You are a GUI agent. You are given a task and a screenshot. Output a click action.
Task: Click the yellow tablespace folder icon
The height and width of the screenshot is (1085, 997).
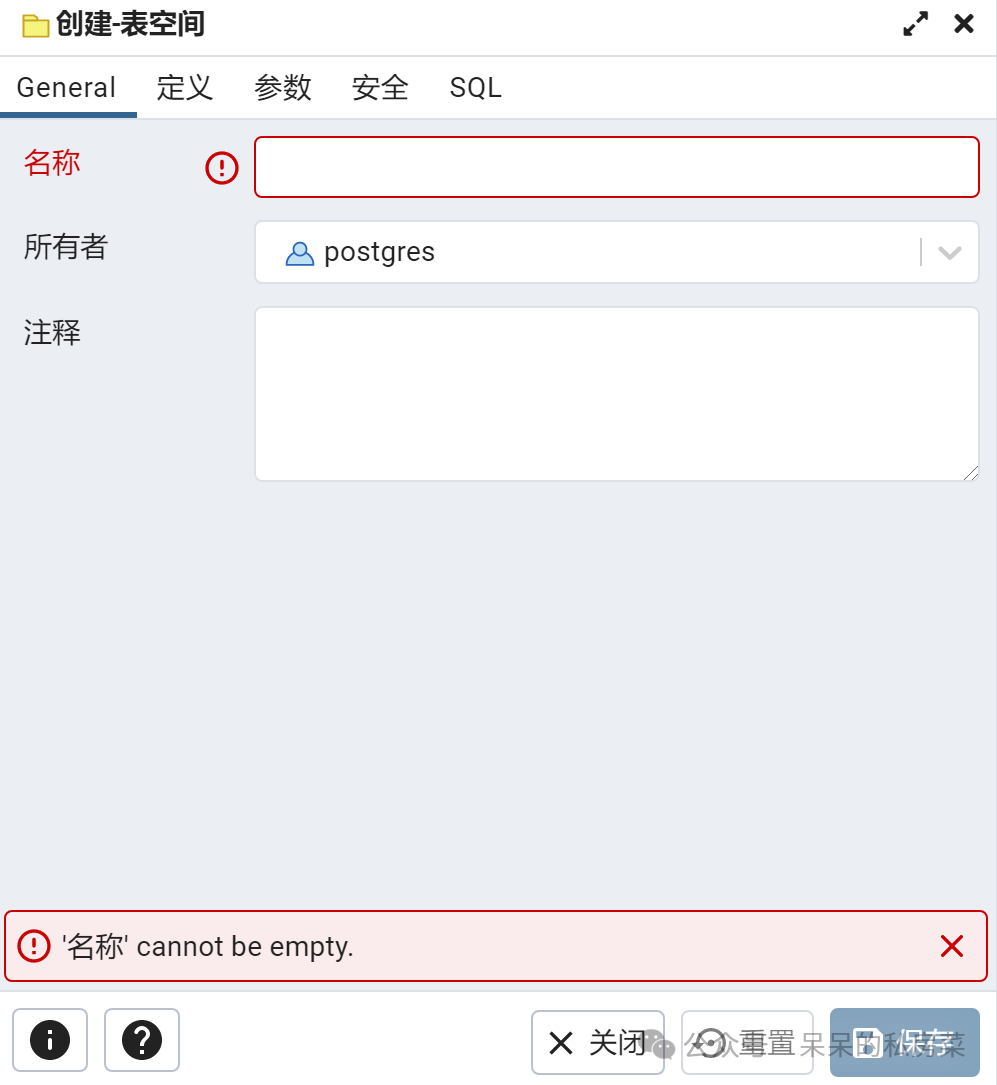tap(35, 26)
